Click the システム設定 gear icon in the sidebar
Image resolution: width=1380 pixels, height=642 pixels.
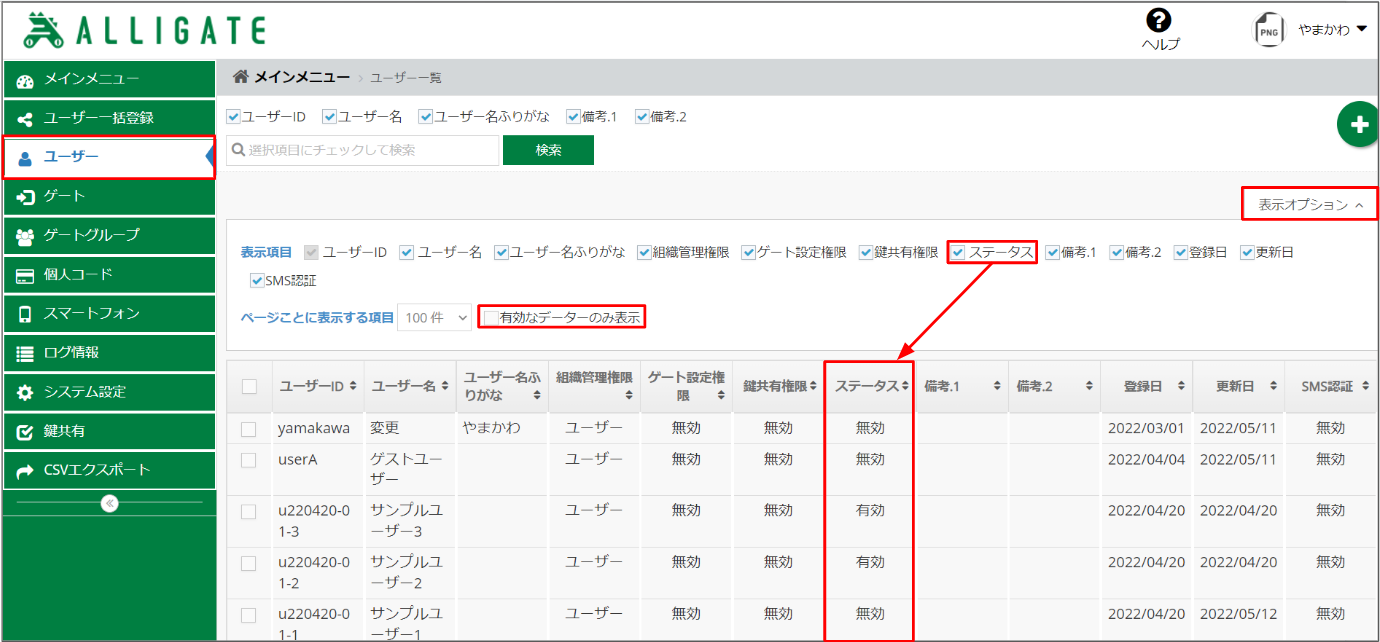pyautogui.click(x=26, y=392)
